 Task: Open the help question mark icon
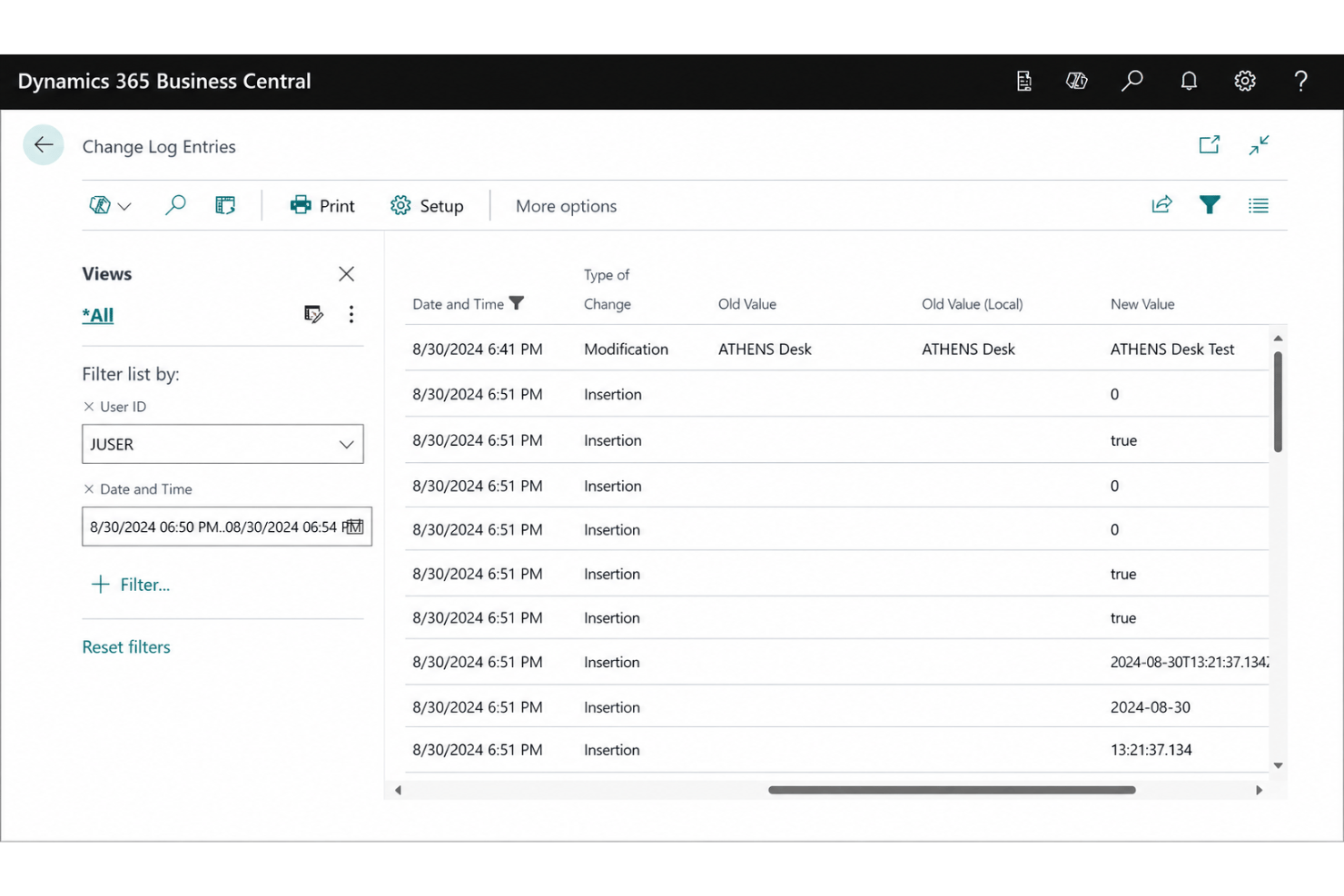[1301, 82]
